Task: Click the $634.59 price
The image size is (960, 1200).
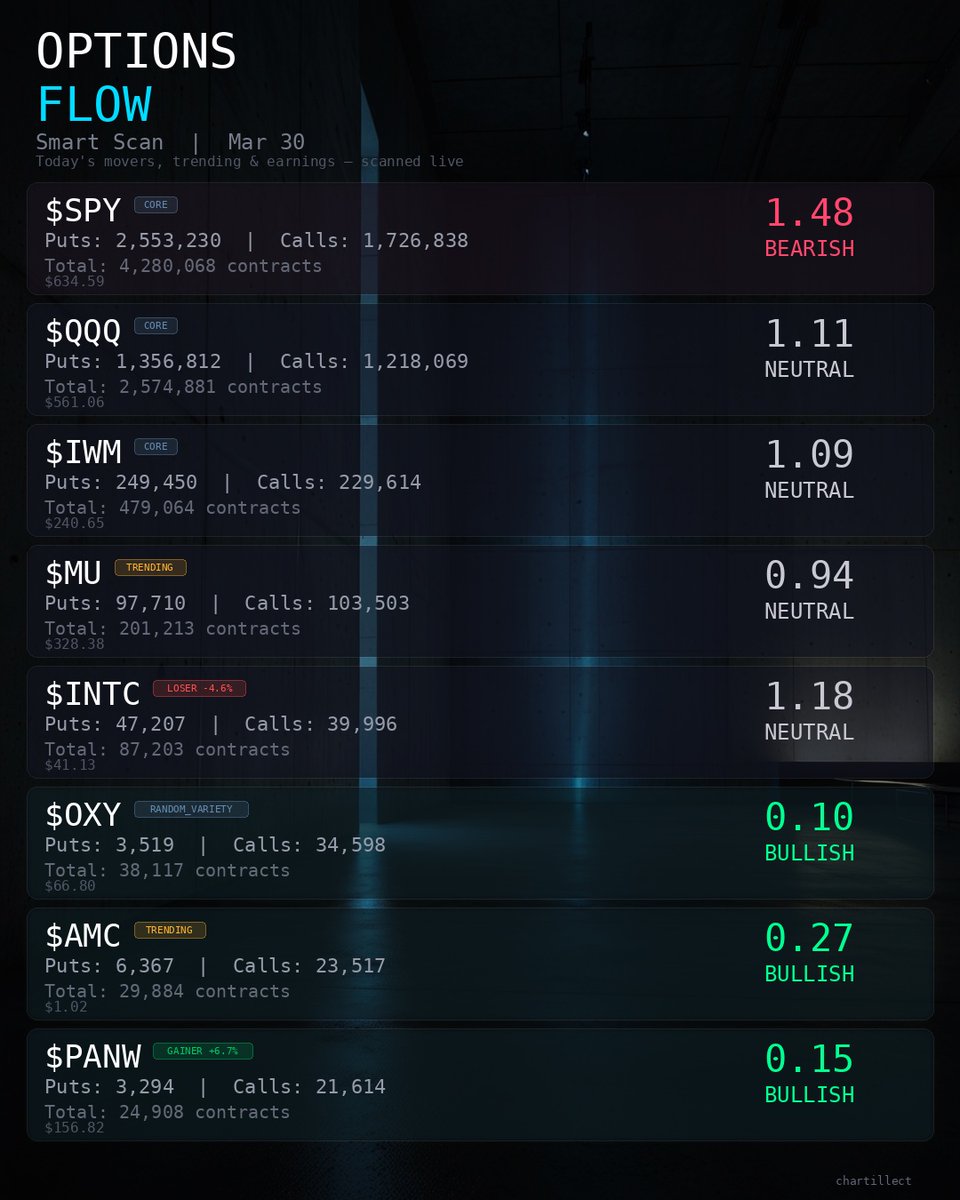Action: point(75,281)
